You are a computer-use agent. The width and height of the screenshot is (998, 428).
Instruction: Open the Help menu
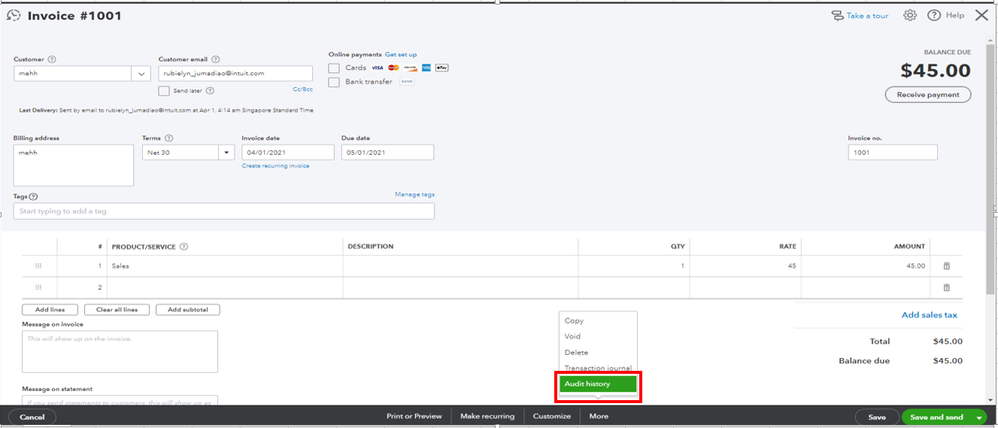[x=946, y=15]
